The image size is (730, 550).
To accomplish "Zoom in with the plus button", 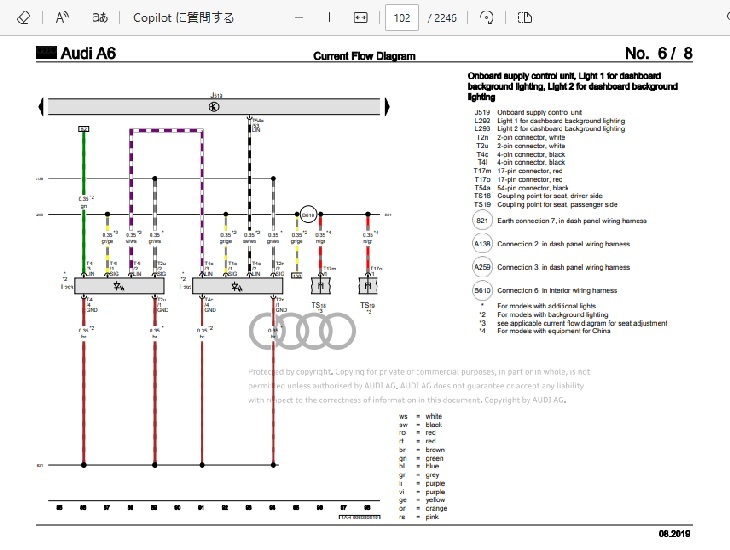I will 329,18.
